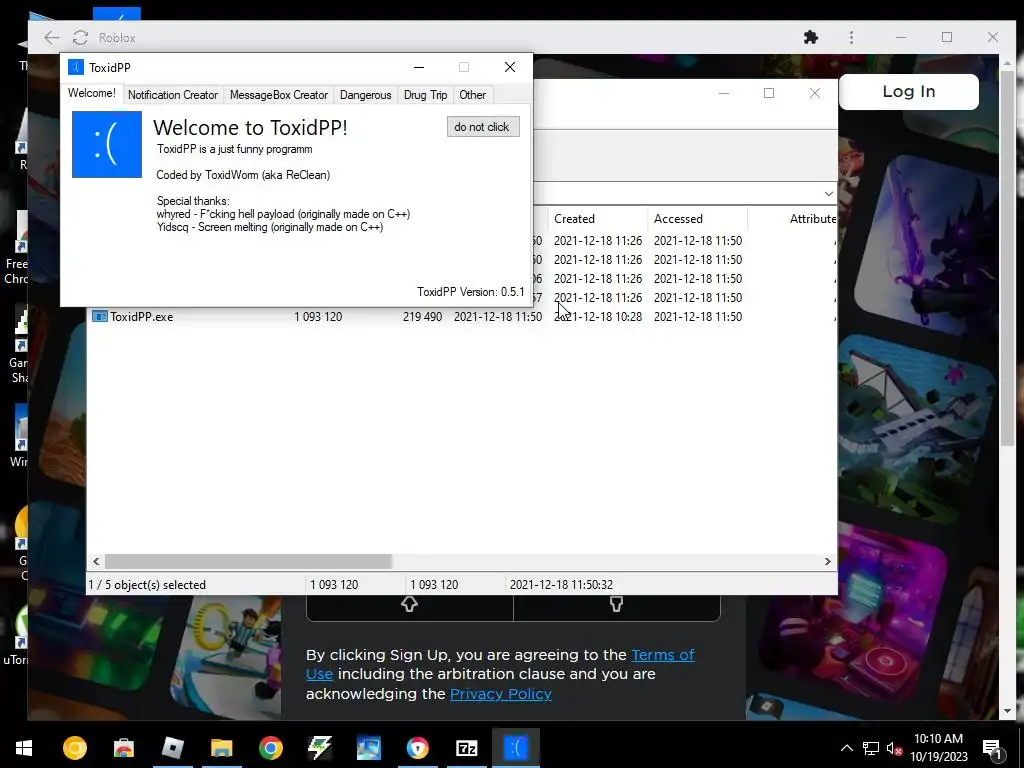Open File Explorer from the taskbar

221,748
